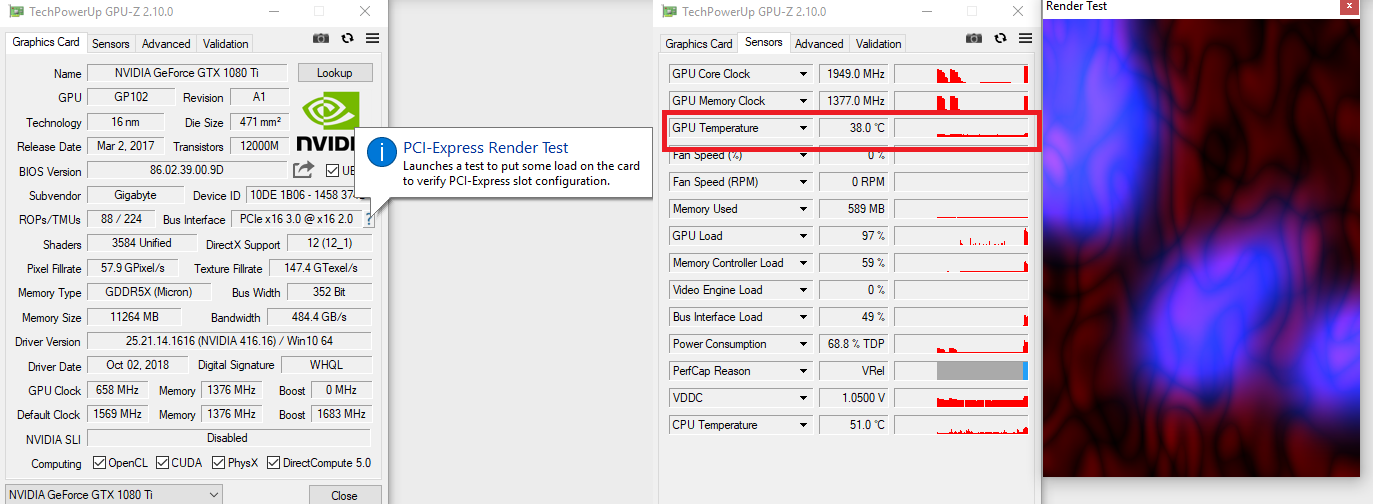
Task: Open hamburger menu in Graphics Card window
Action: coord(372,39)
